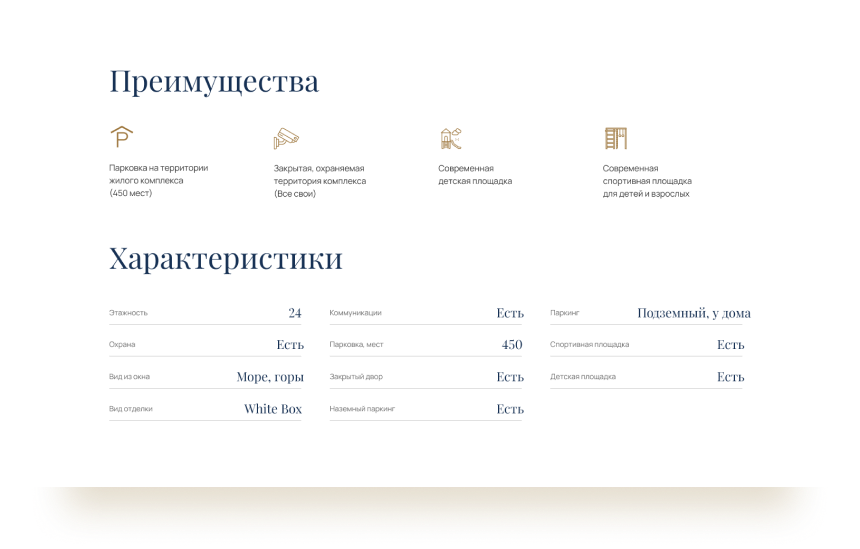Select the "Этажность" row label

click(128, 313)
